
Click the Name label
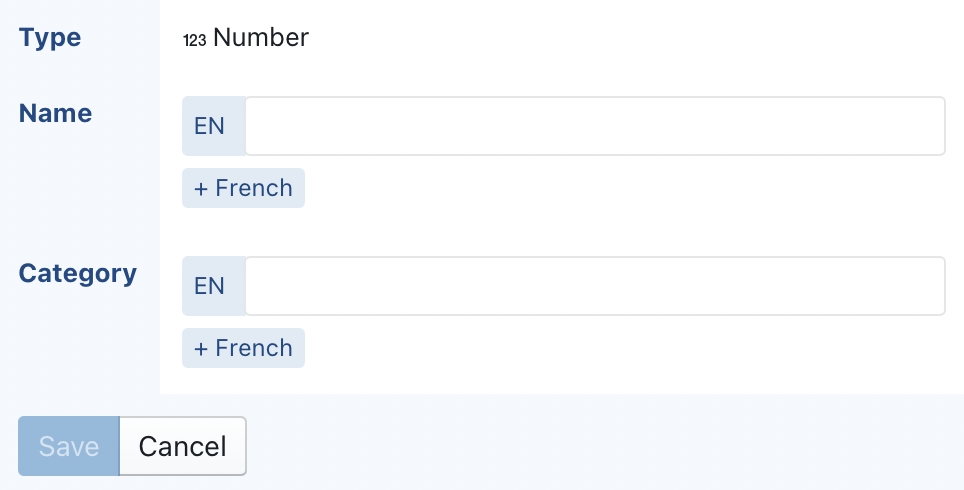[56, 113]
